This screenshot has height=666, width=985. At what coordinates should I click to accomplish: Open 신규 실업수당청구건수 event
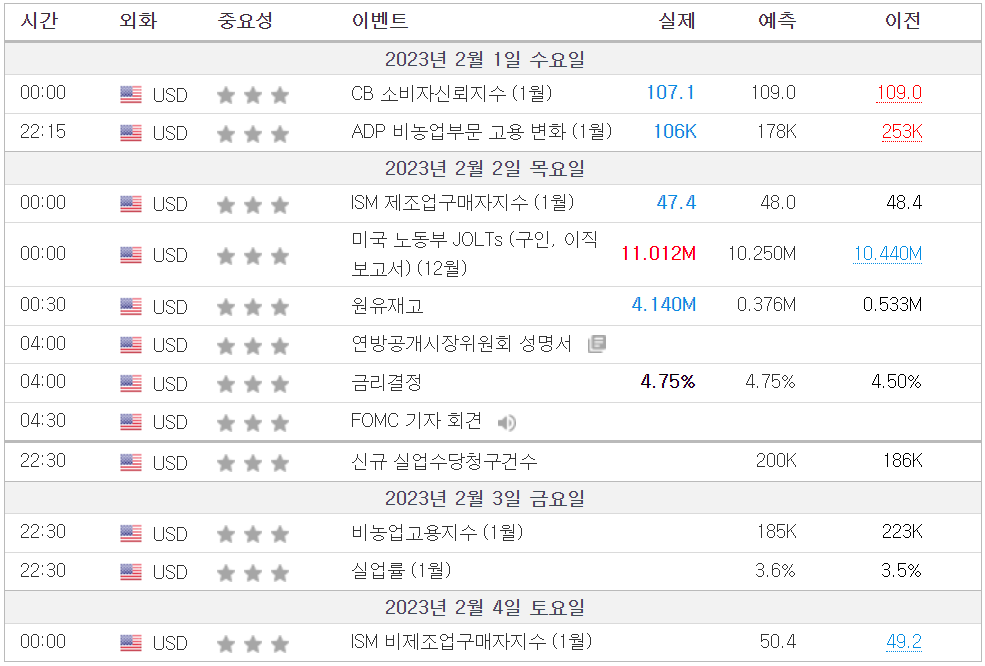[444, 461]
